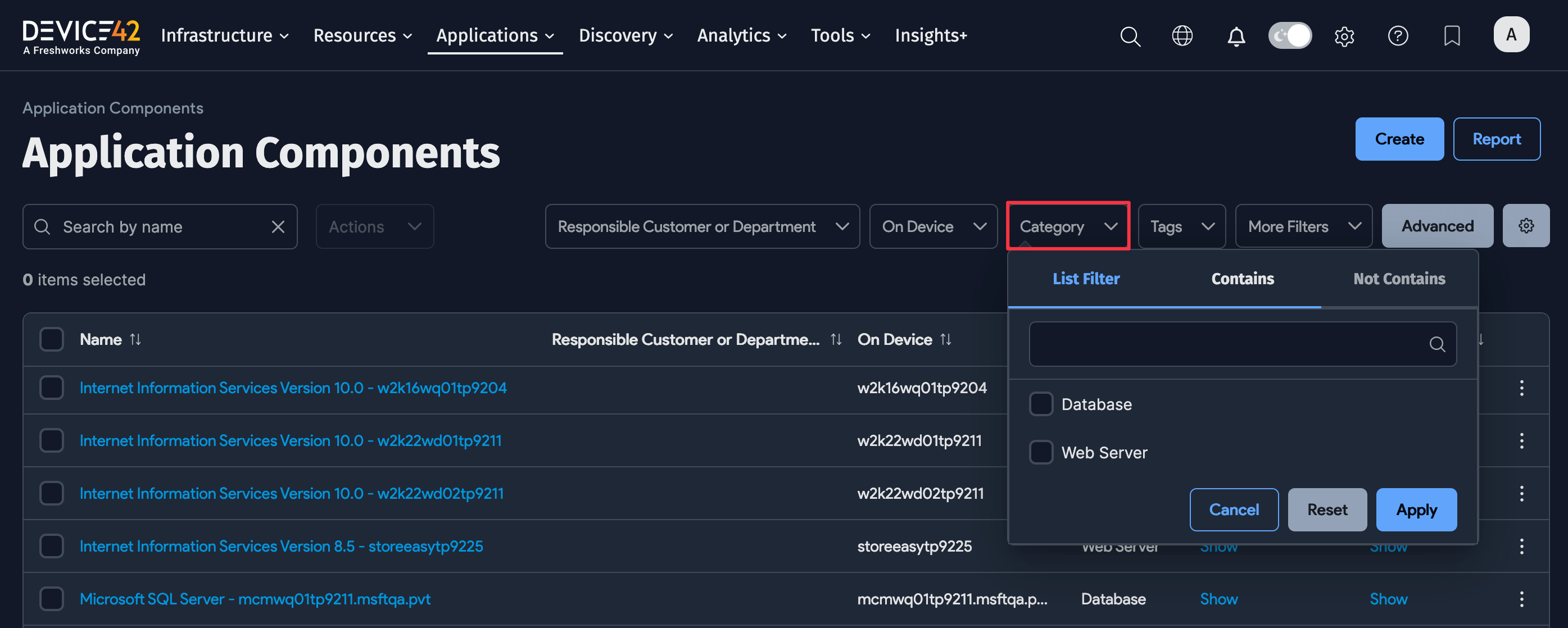The image size is (1568, 628).
Task: Click the Apply button in the Category filter
Action: coord(1416,509)
